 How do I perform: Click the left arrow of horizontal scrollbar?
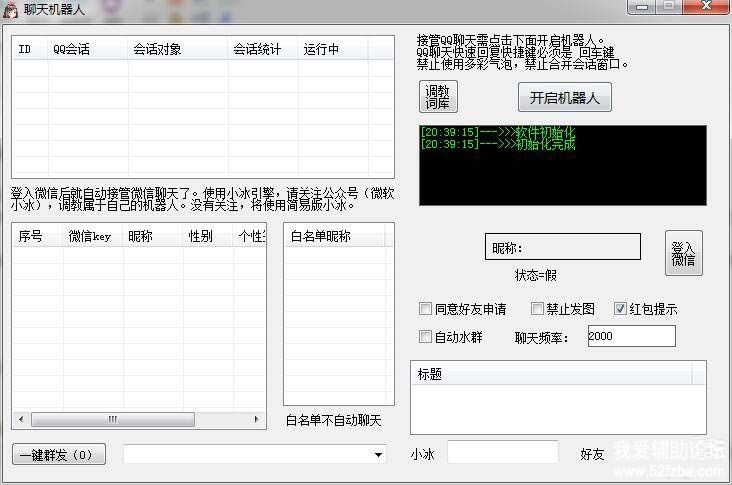[20, 420]
